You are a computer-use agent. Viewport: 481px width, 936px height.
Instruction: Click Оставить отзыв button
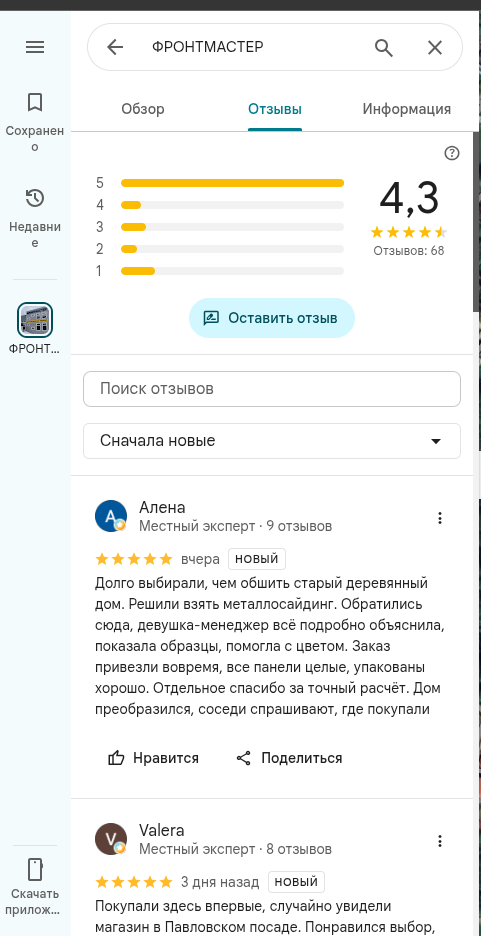[x=272, y=318]
